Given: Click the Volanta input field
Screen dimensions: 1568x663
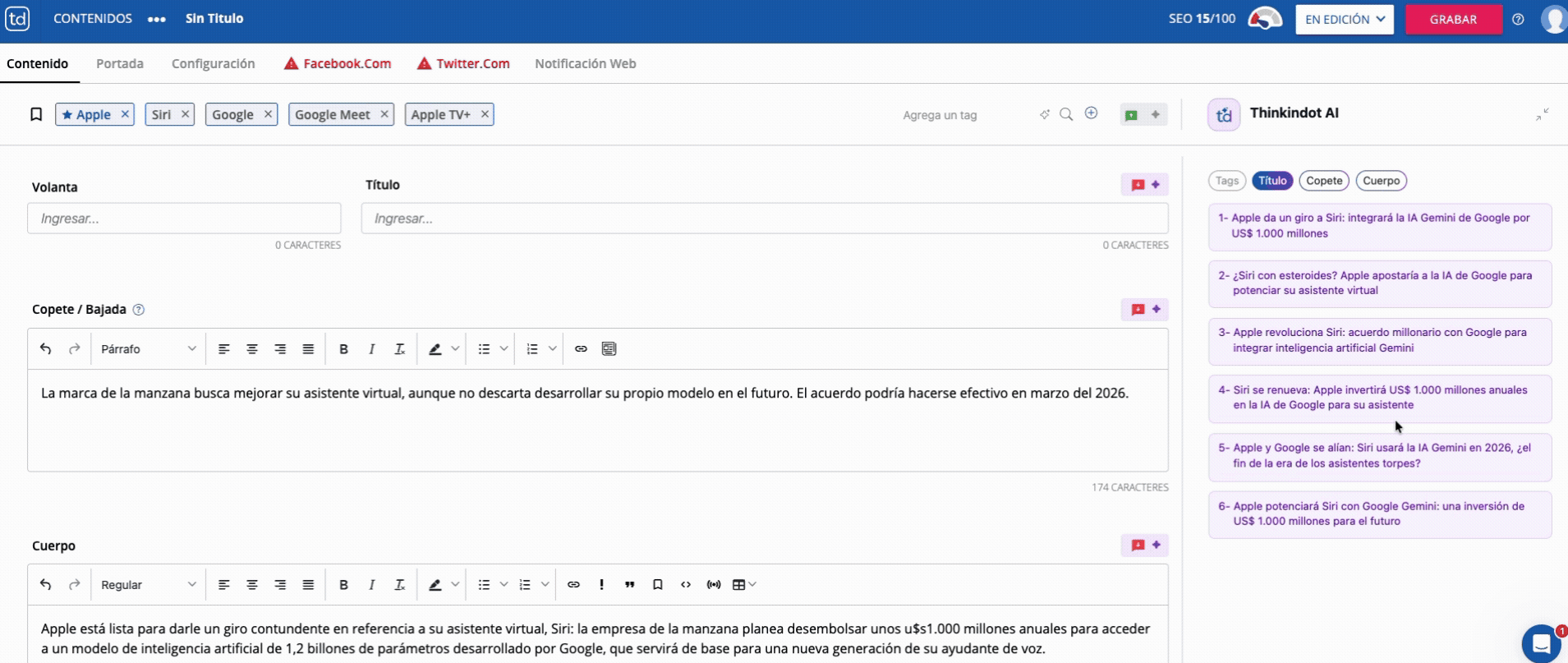Looking at the screenshot, I should [x=184, y=219].
